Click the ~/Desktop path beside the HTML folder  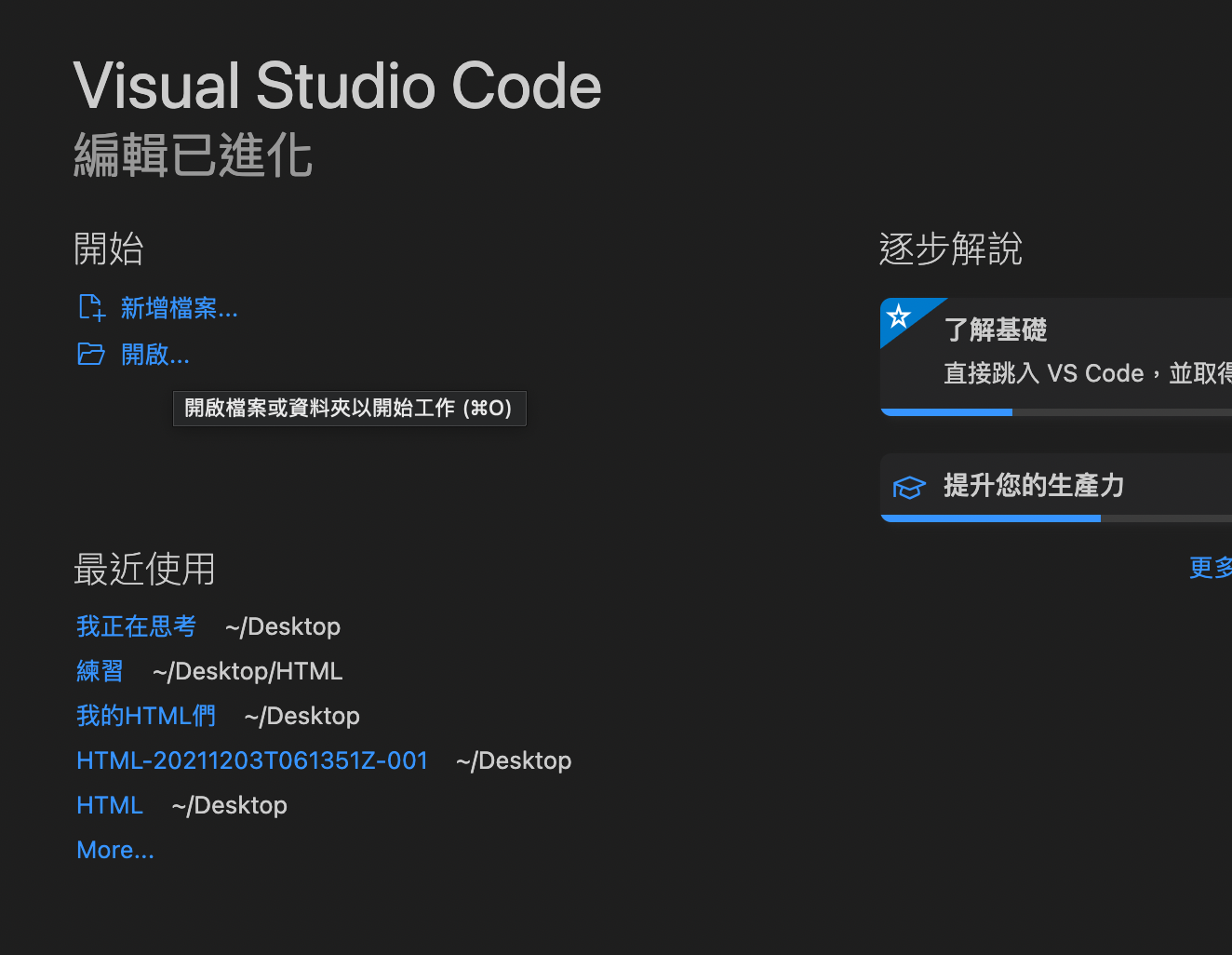tap(229, 805)
